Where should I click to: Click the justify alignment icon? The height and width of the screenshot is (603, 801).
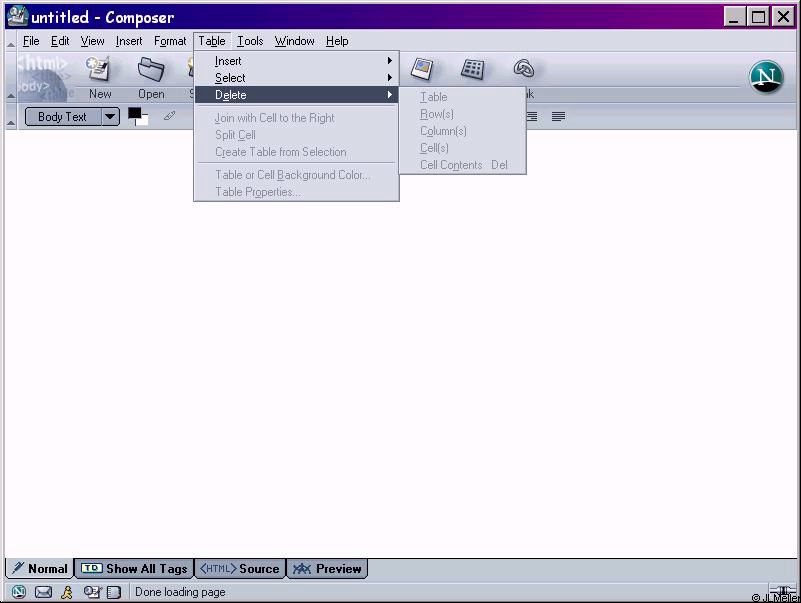558,117
